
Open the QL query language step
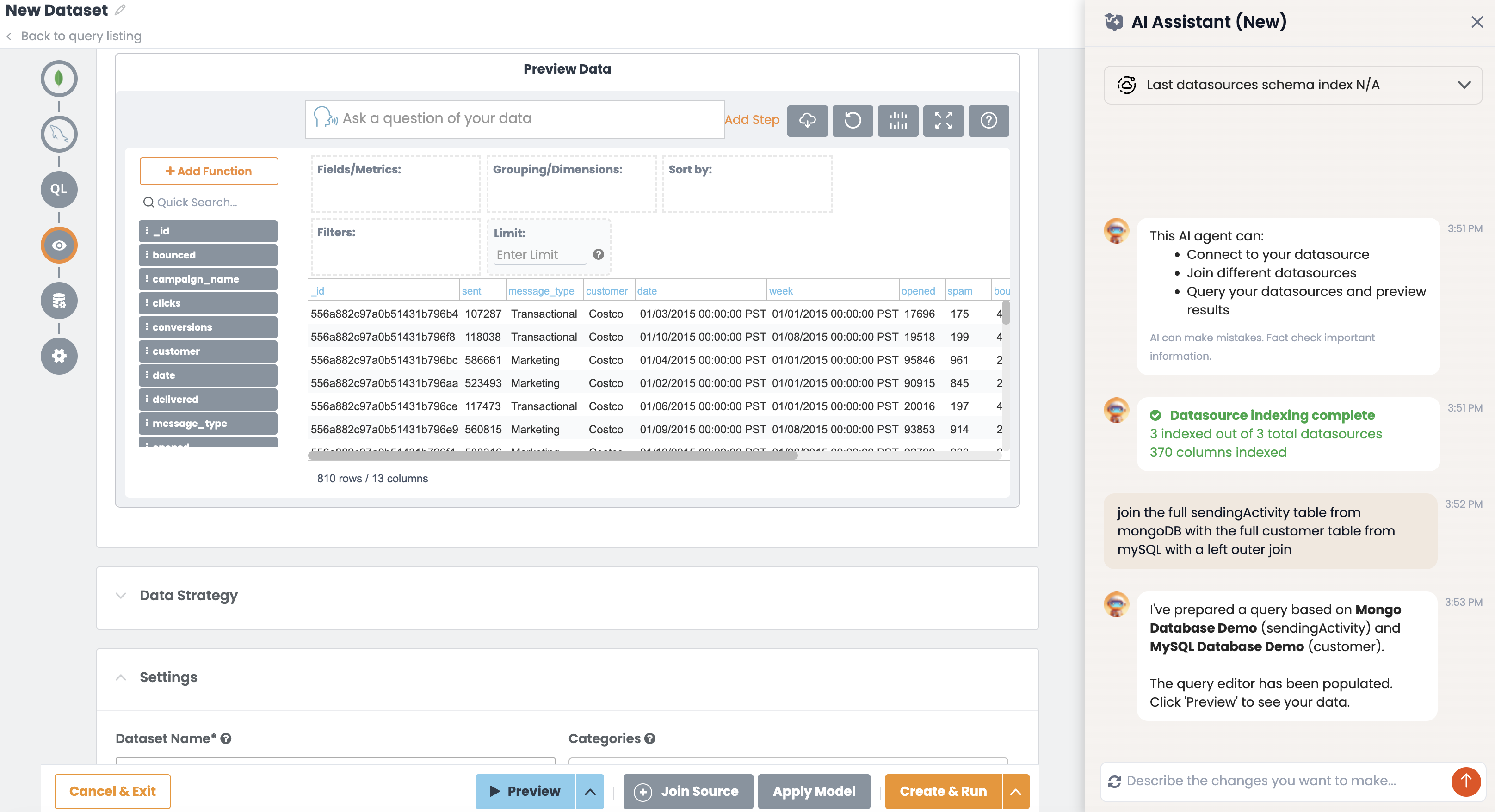(x=59, y=189)
